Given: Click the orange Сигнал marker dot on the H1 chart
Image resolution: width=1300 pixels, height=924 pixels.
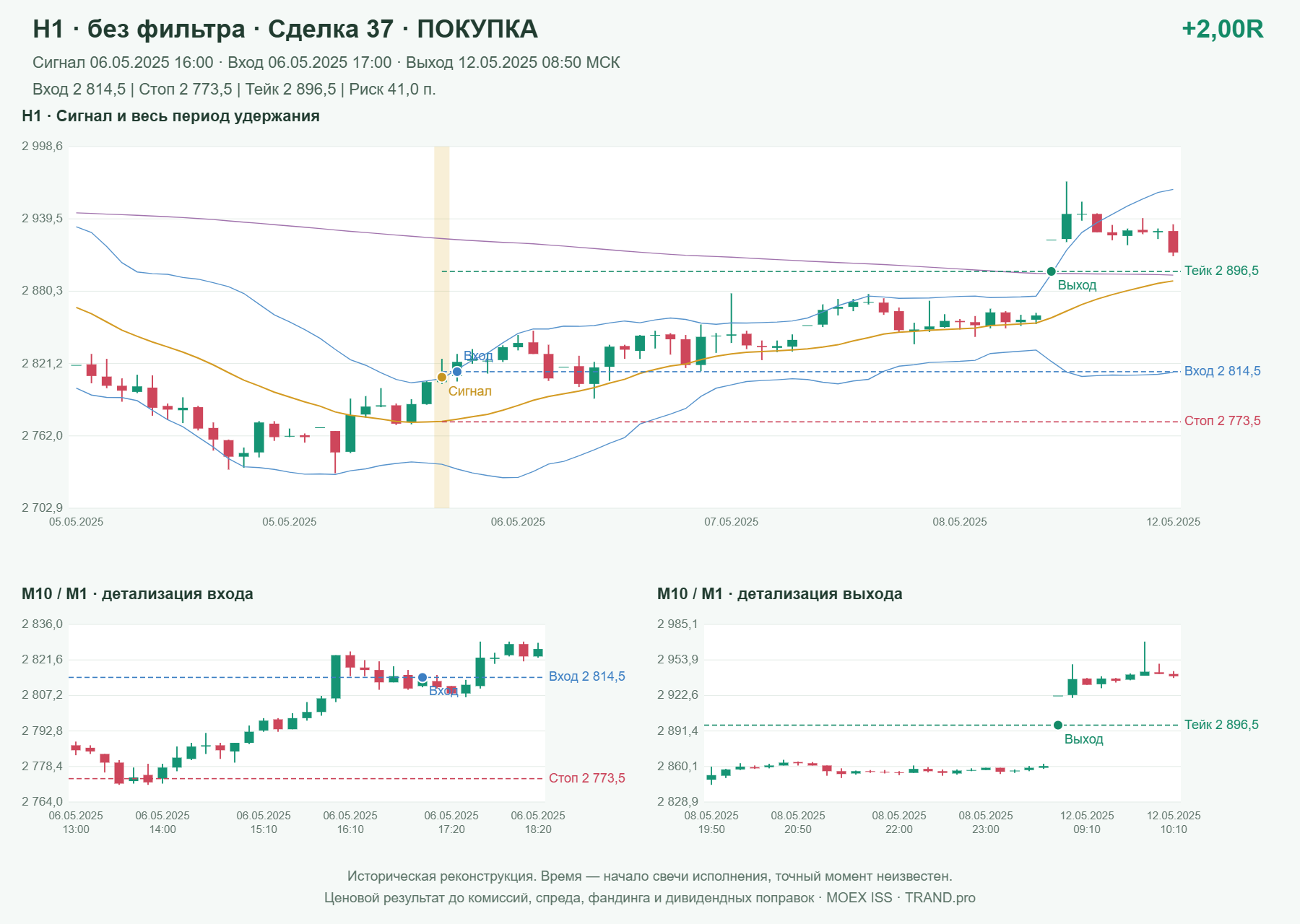Looking at the screenshot, I should click(x=442, y=378).
